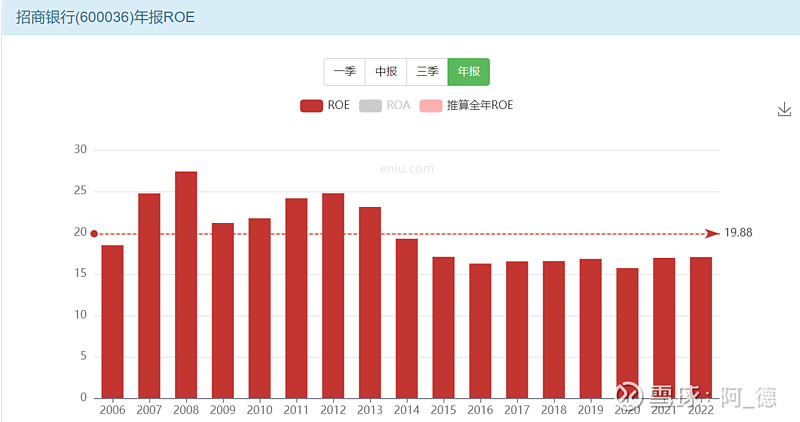Click the 2012 ROE bar

click(x=333, y=295)
